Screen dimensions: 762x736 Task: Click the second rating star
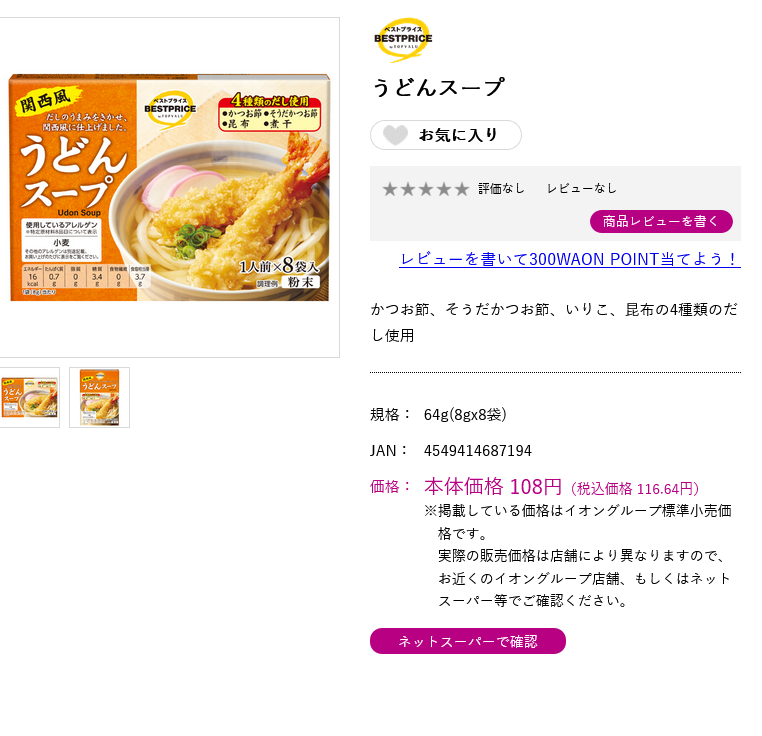tap(407, 189)
